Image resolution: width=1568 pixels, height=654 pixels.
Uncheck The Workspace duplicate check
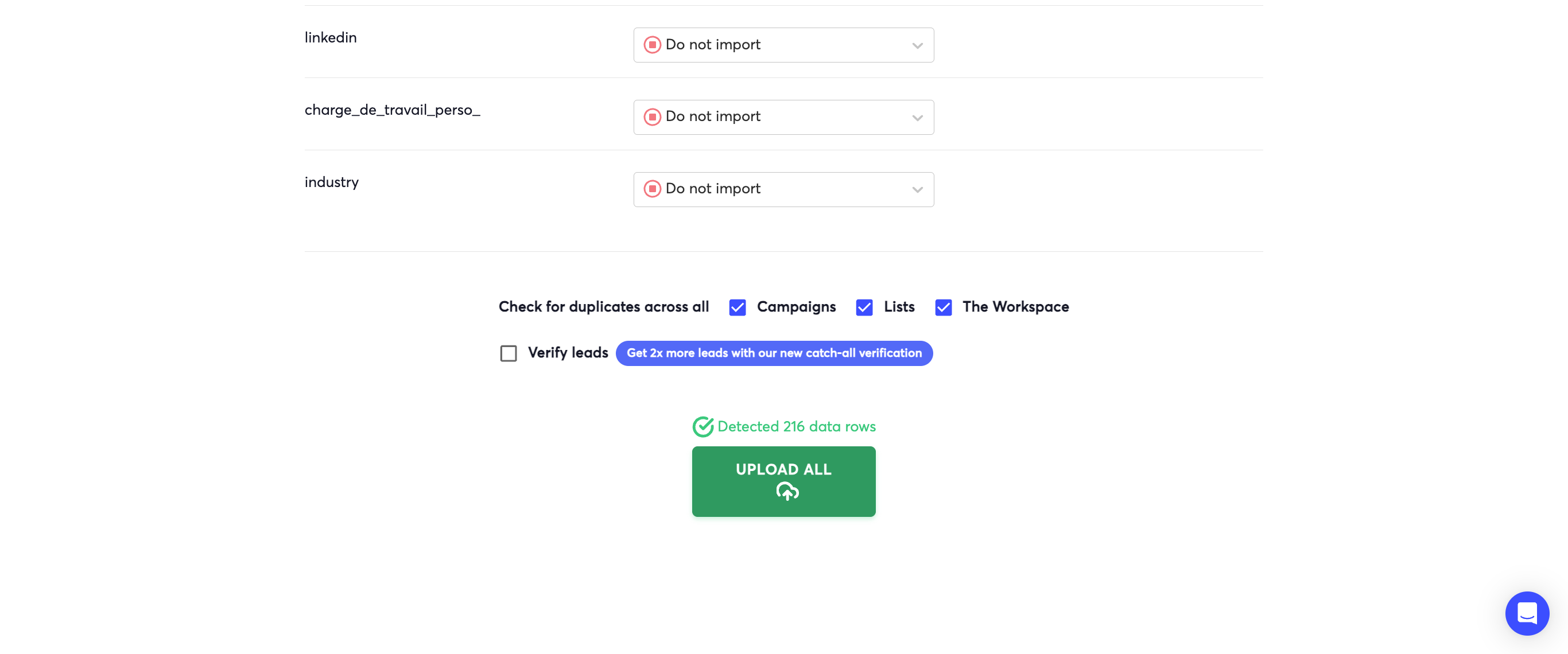point(943,307)
